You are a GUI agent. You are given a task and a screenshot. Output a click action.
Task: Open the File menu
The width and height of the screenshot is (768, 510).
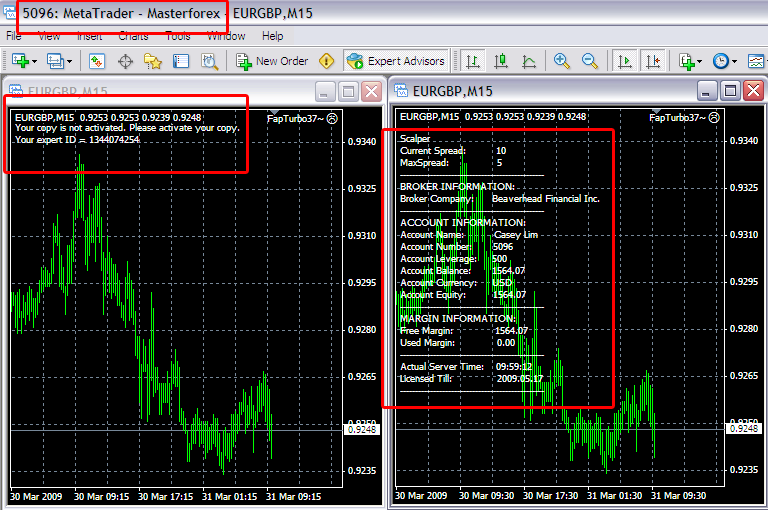coord(14,36)
